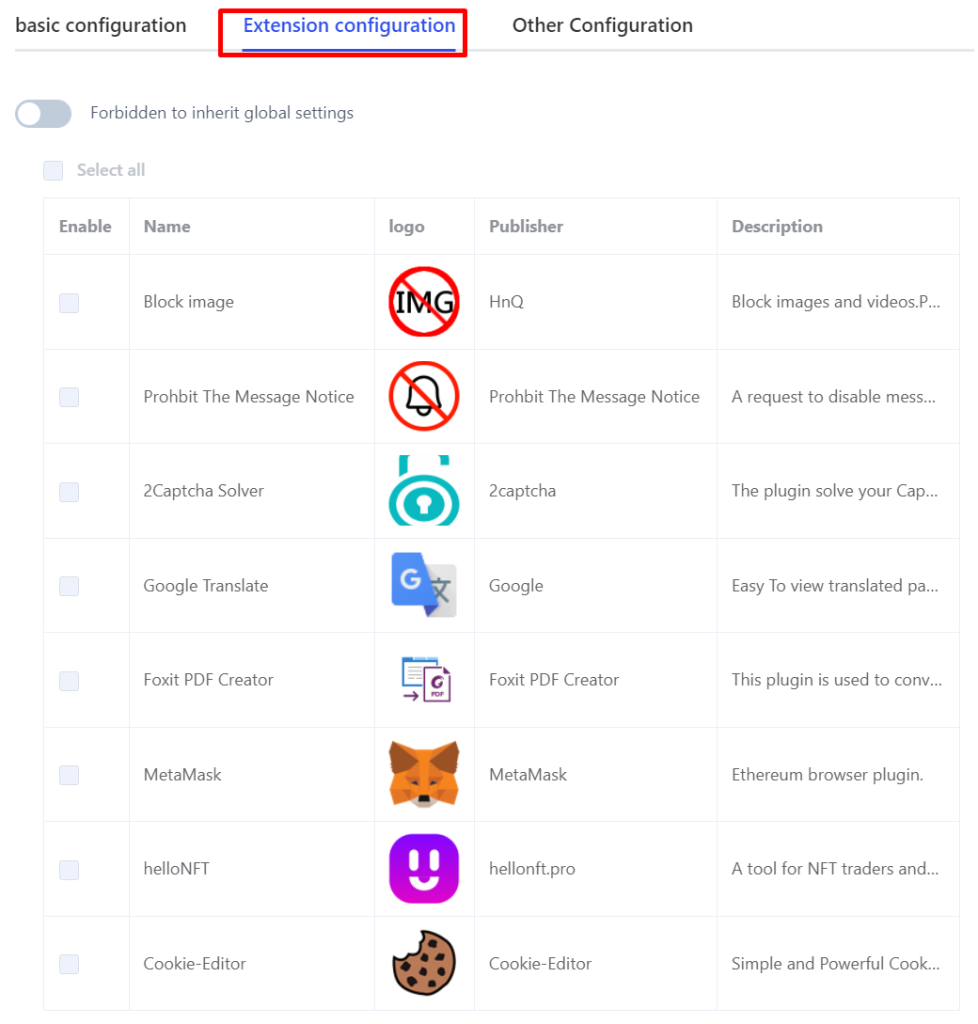Click the 2Captcha Solver teal logo
Image resolution: width=978 pixels, height=1024 pixels.
click(424, 490)
